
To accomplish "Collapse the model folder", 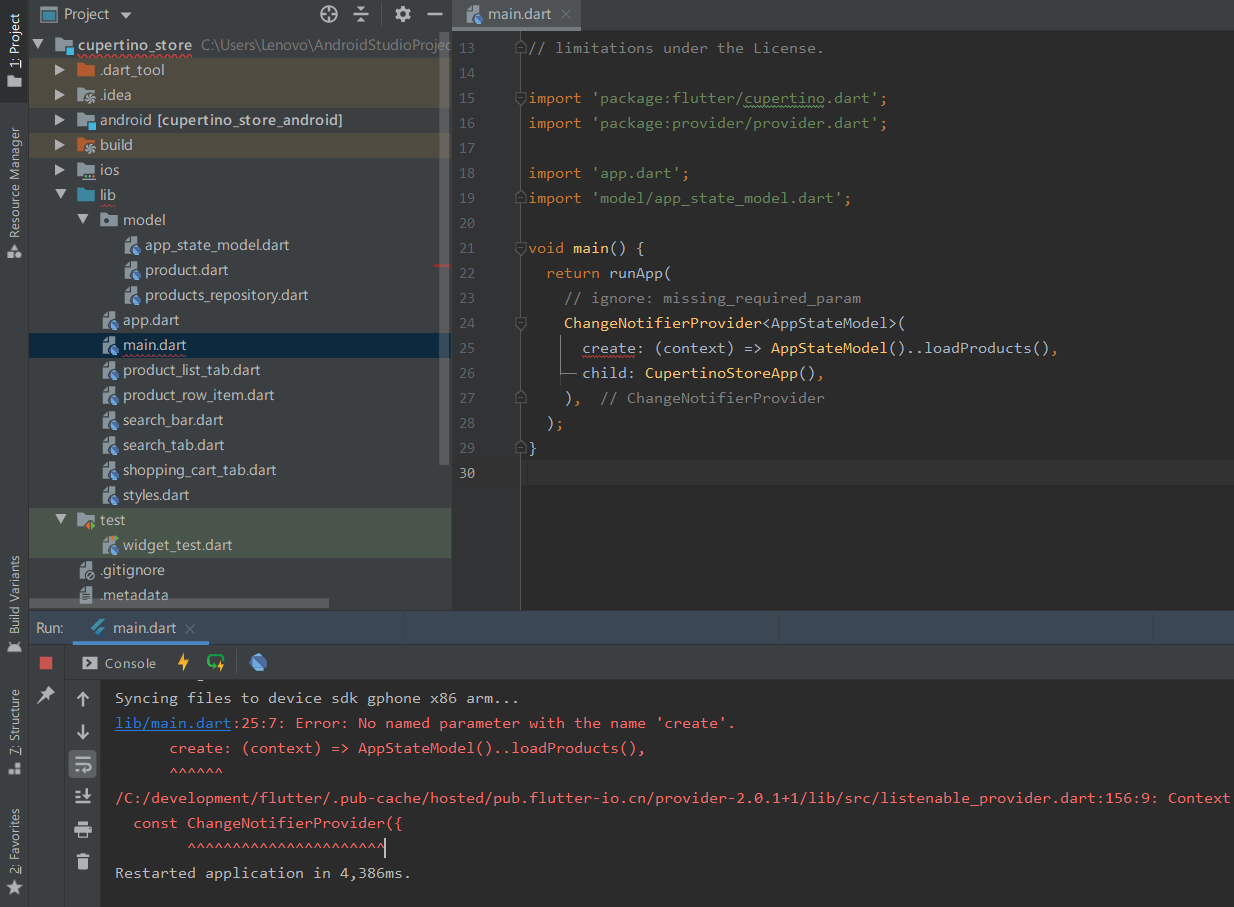I will tap(84, 220).
